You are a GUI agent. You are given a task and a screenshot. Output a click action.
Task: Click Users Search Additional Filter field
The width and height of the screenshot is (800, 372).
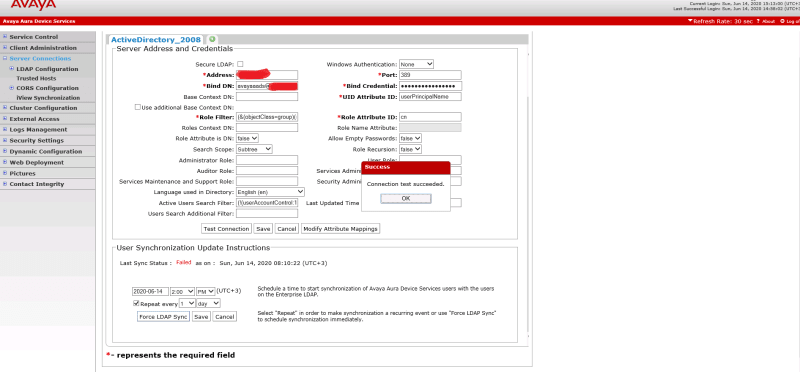pos(267,213)
